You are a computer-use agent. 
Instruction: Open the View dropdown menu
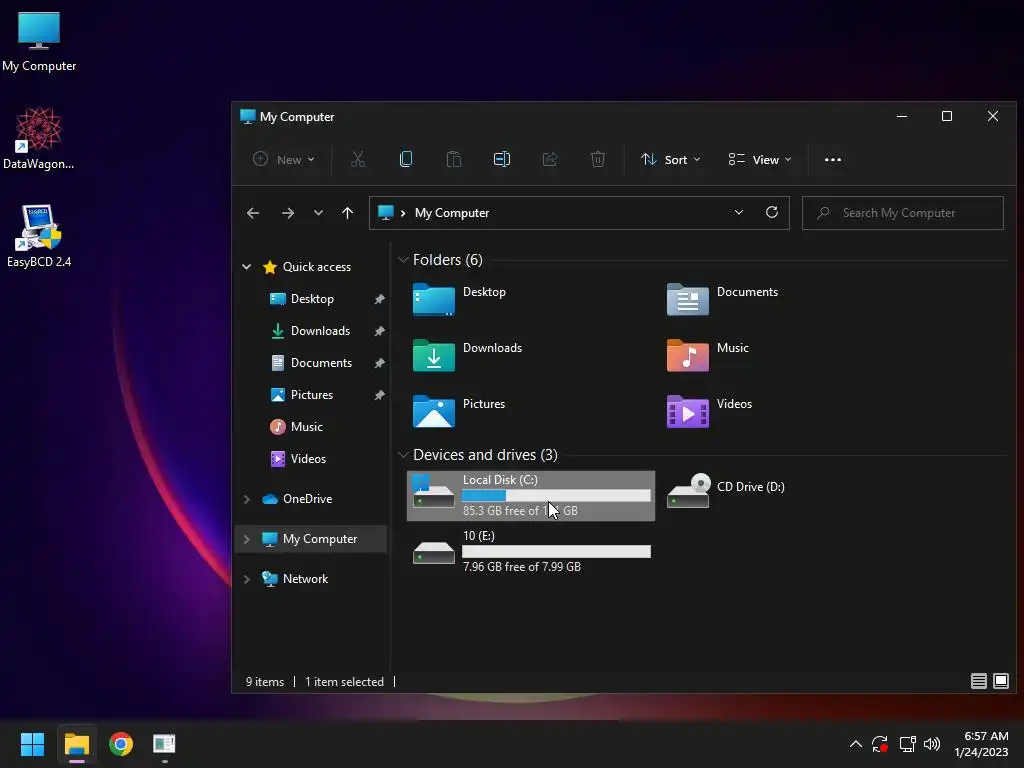click(760, 159)
